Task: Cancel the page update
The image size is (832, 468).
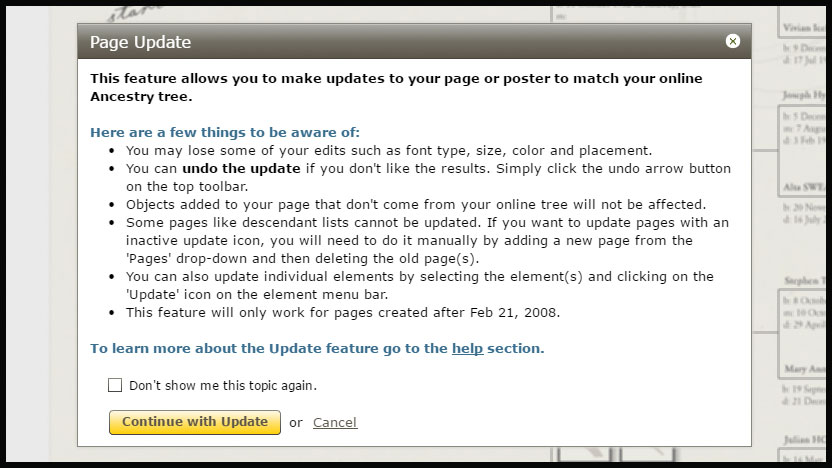Action: (x=335, y=422)
